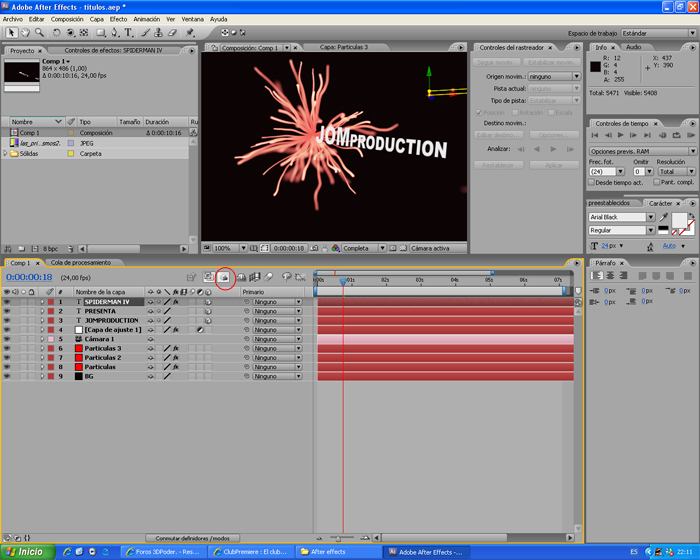Select the Puppet Pin tool
Viewport: 700px width, 560px height.
(x=190, y=33)
